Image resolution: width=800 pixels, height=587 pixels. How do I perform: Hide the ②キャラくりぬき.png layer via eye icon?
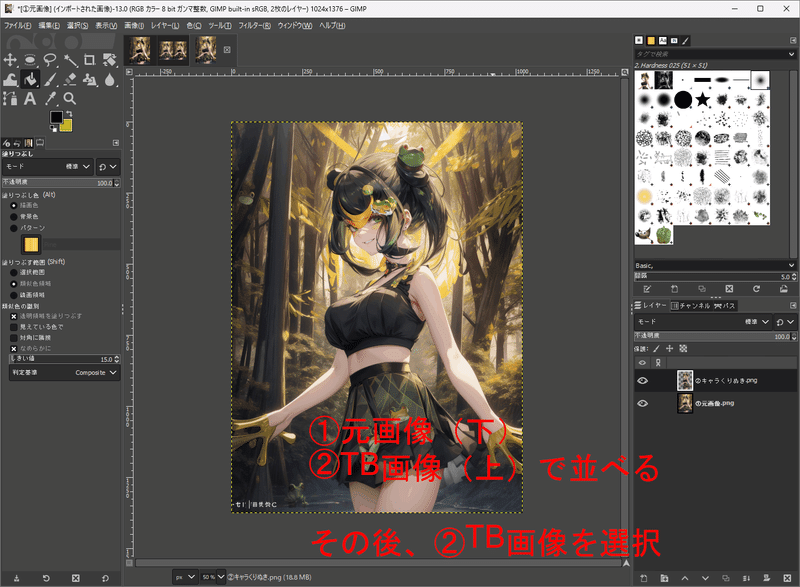pos(642,381)
